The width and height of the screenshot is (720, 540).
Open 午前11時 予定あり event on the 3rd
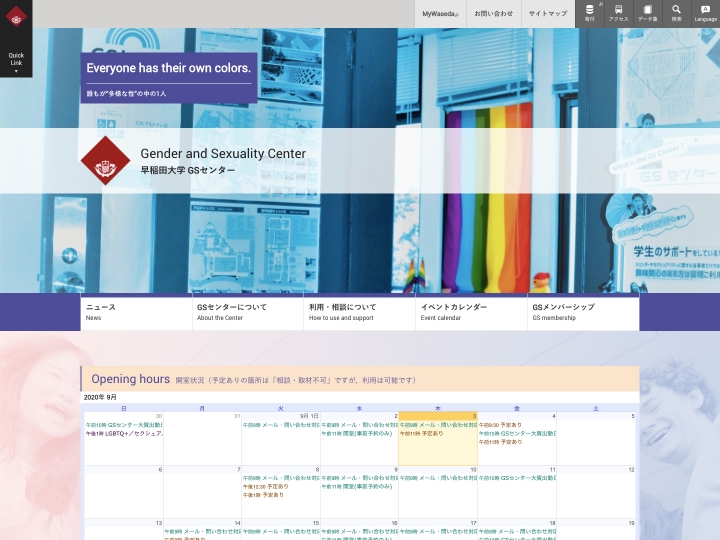(x=422, y=433)
